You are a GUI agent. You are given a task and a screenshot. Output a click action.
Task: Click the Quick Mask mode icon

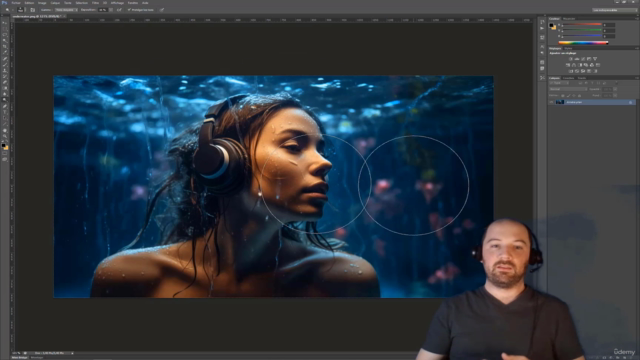(5, 154)
